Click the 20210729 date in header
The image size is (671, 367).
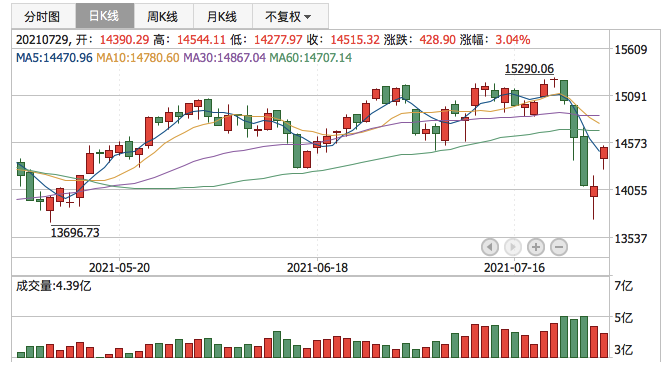(x=42, y=40)
